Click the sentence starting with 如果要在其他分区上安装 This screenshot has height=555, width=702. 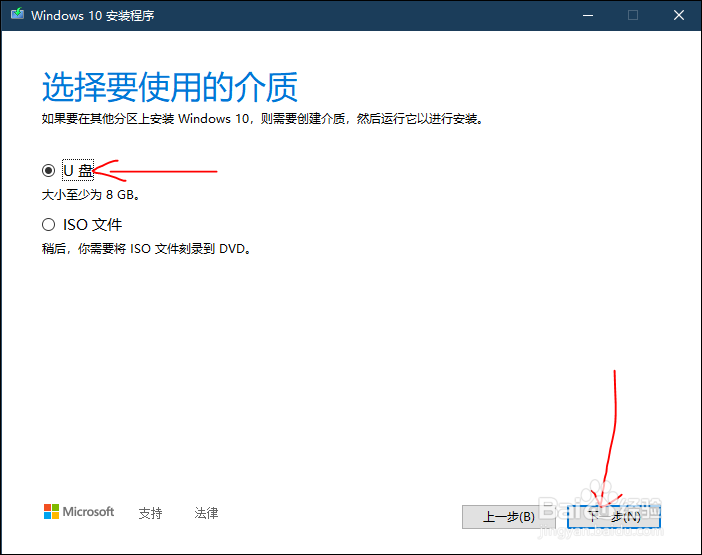pos(263,119)
